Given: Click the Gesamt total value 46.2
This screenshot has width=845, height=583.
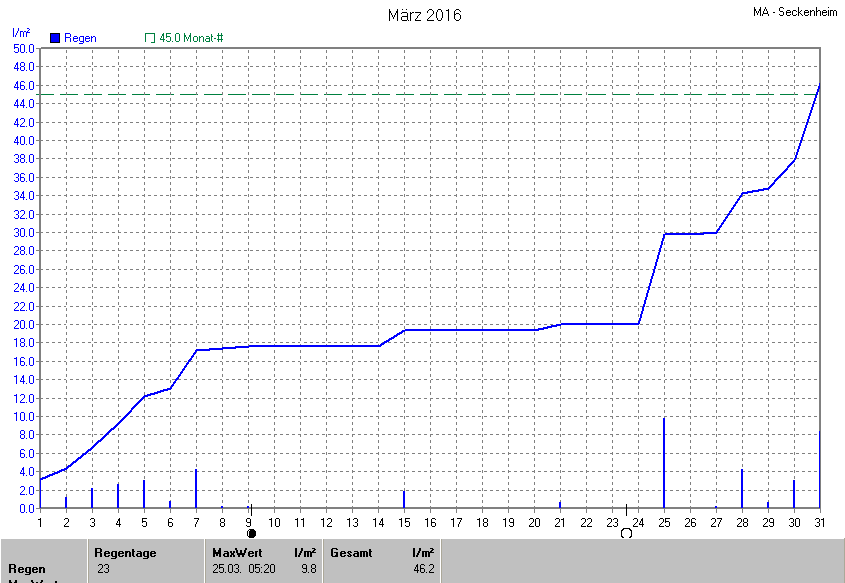Looking at the screenshot, I should (422, 569).
